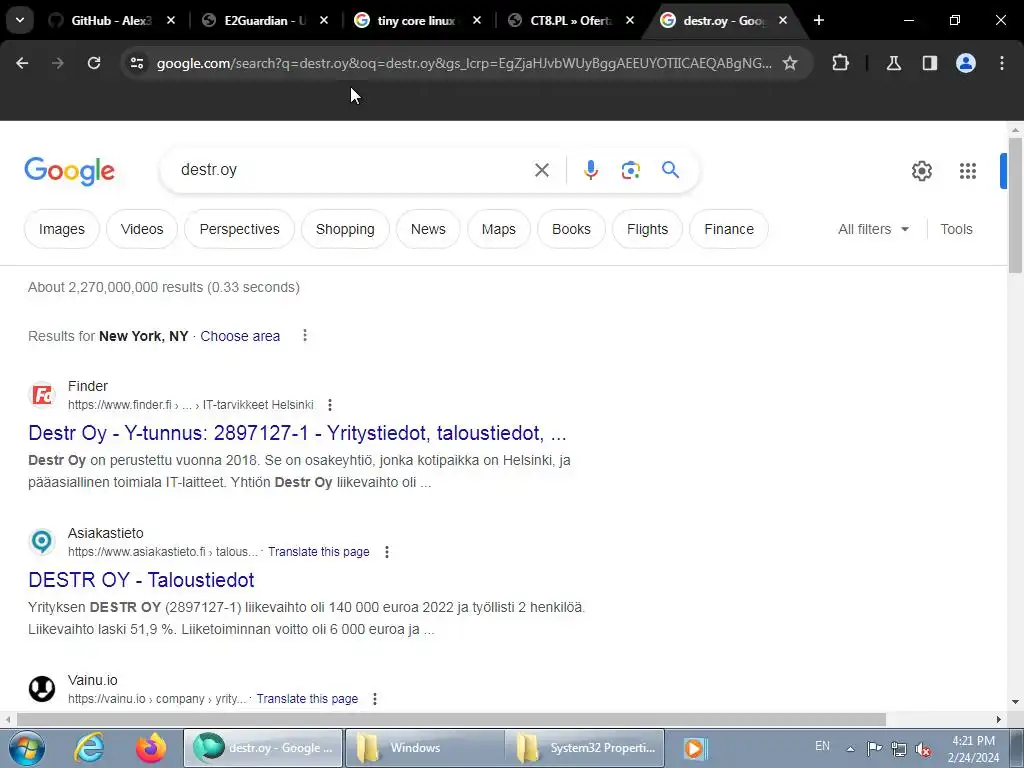Switch to the CT8.PL tab
1024x768 pixels.
coord(569,20)
